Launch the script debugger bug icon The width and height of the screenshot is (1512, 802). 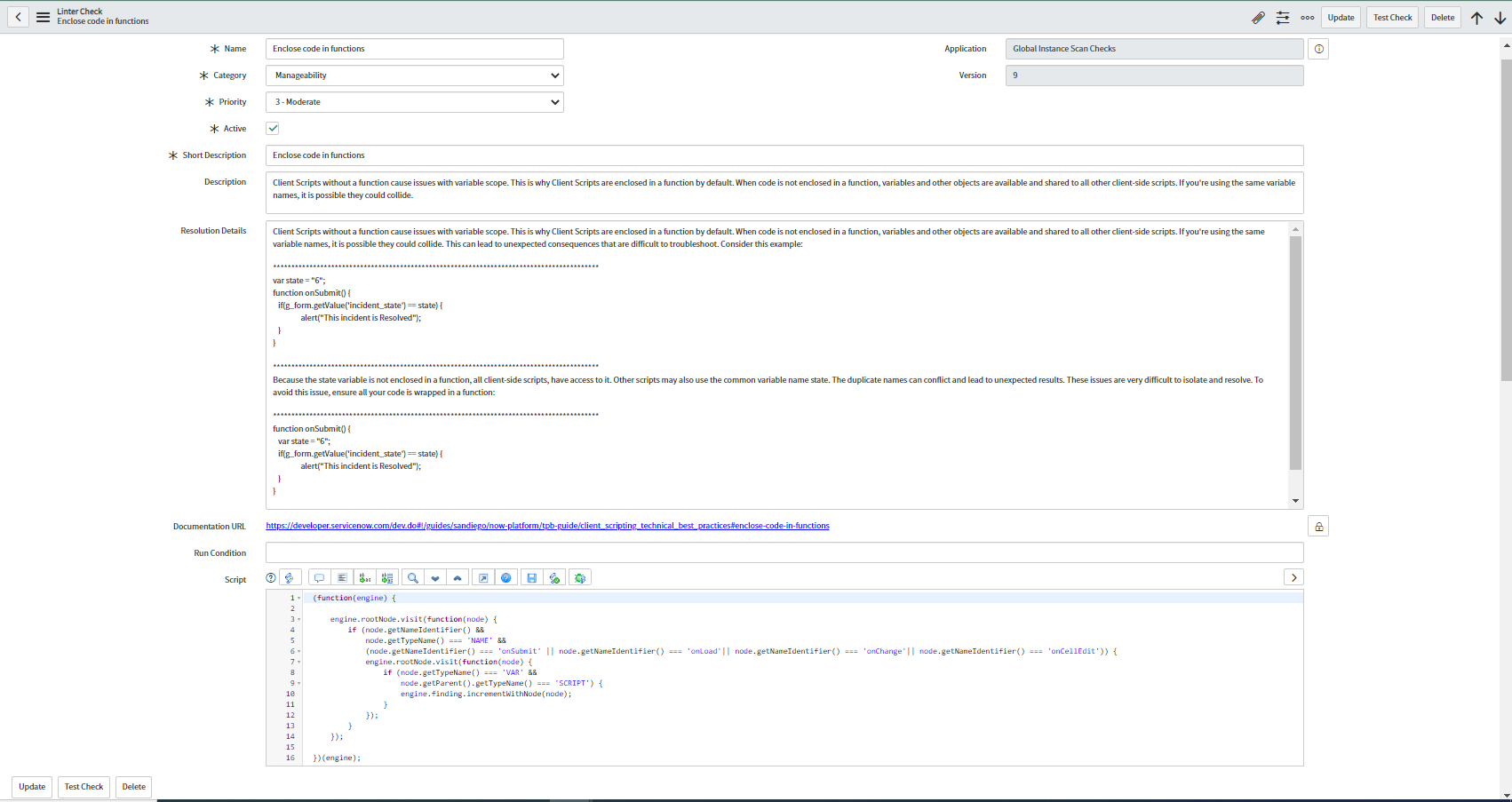click(x=579, y=577)
